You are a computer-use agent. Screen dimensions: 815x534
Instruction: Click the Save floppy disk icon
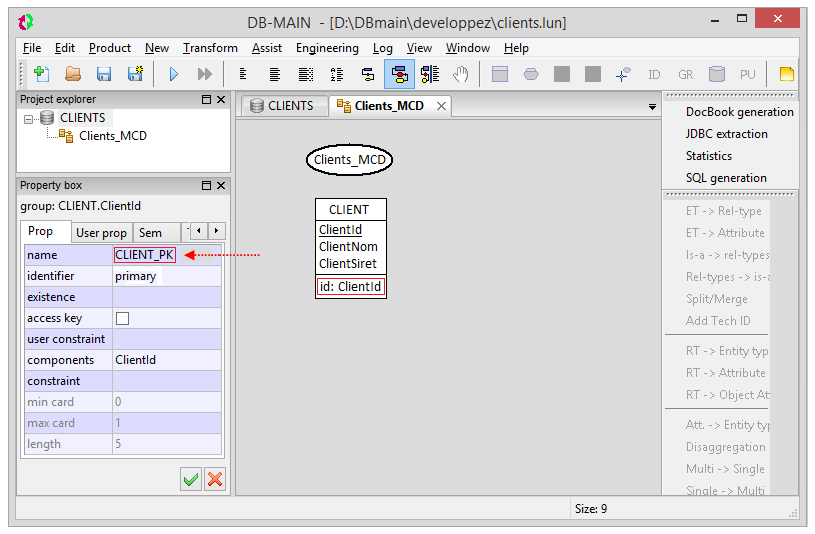103,74
